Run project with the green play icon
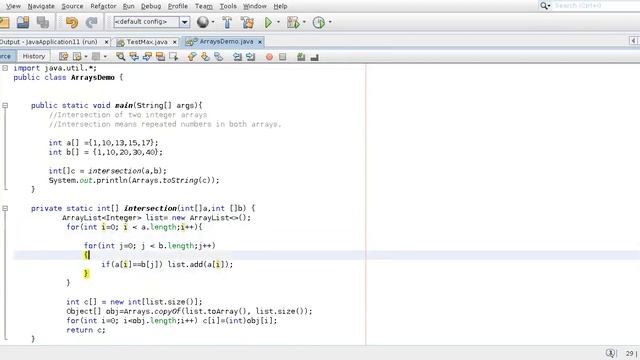Screen dimensions: 640x360 coord(268,22)
